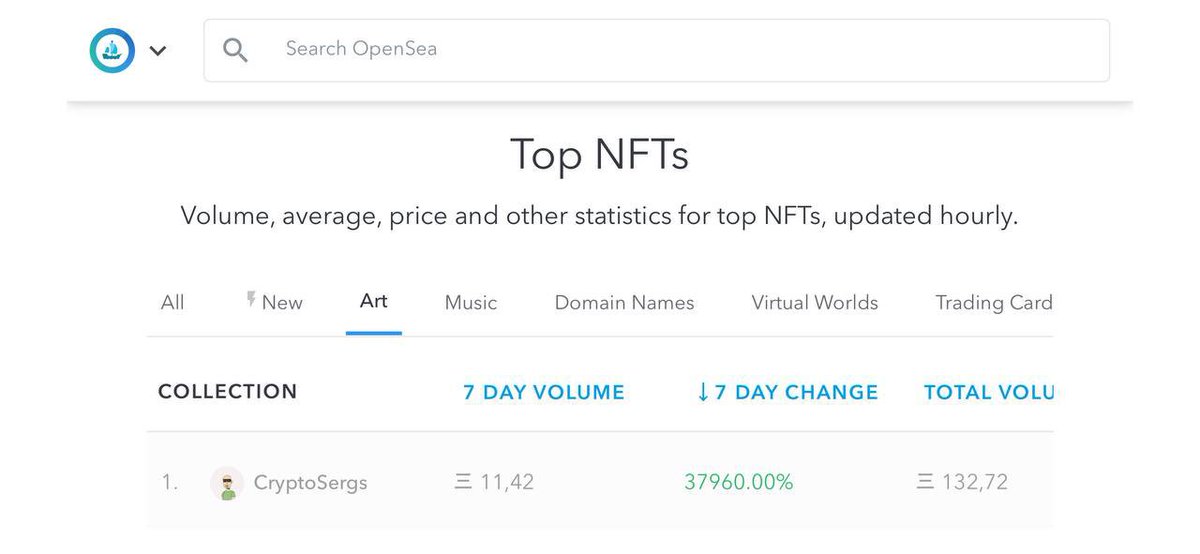Switch to the Virtual Worlds tab
Screen dimensions: 1200x554
(815, 302)
